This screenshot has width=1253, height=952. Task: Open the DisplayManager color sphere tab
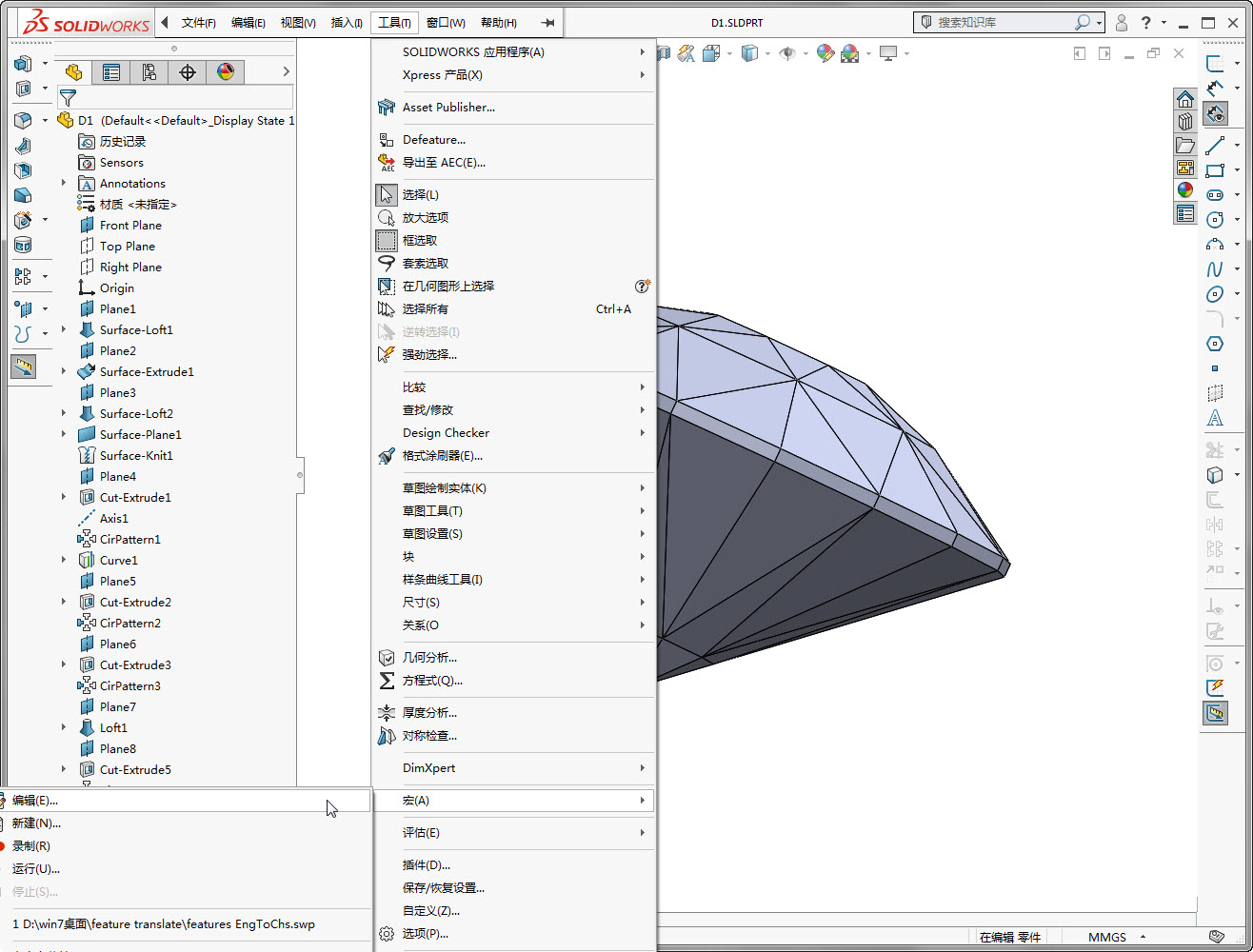tap(226, 71)
